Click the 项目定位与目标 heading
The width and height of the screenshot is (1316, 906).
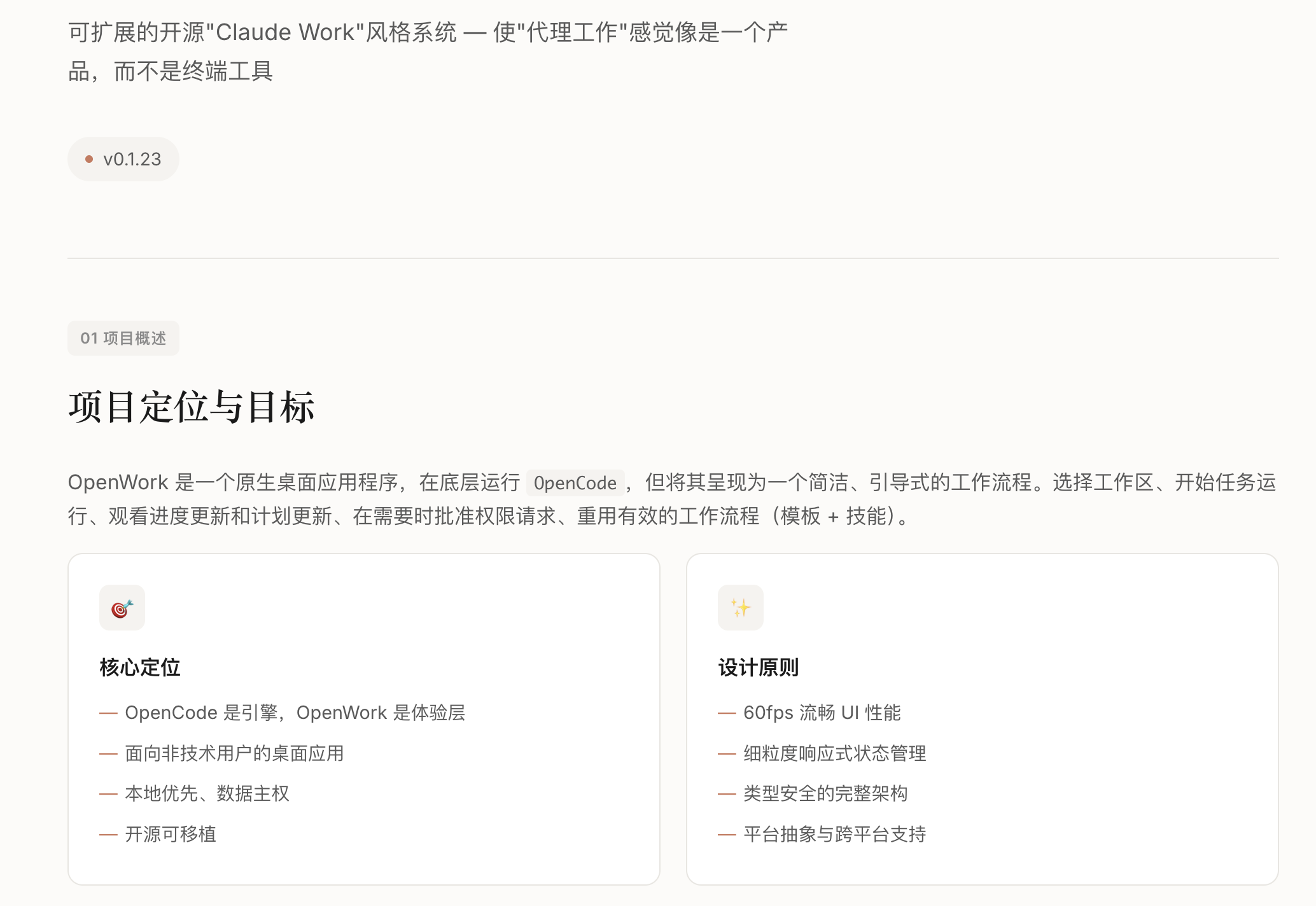pyautogui.click(x=192, y=407)
